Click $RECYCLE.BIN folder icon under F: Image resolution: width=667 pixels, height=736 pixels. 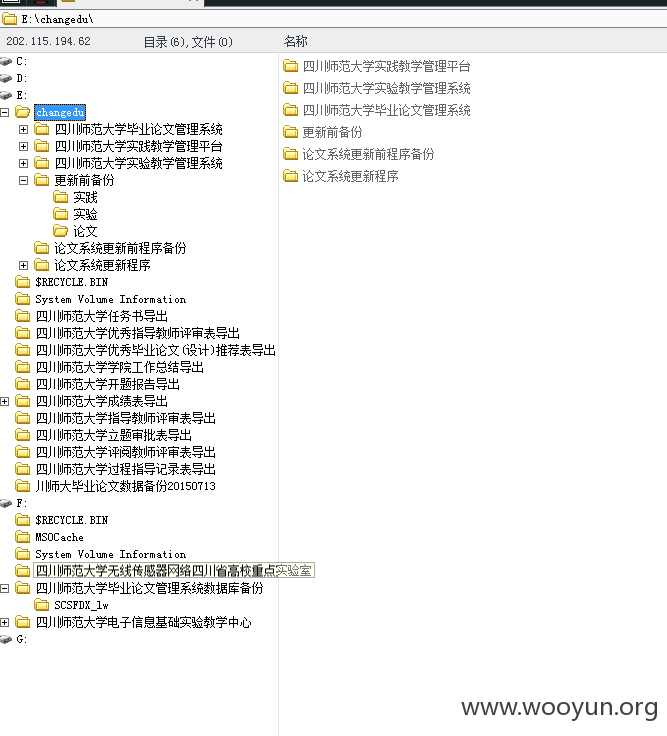coord(23,520)
